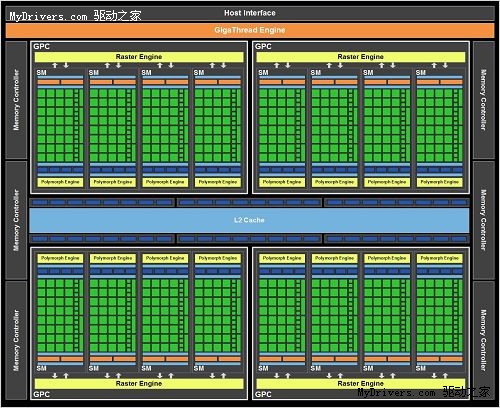Select Raster Engine in the top-right GPC
Viewport: 500px width, 408px height.
pos(361,57)
